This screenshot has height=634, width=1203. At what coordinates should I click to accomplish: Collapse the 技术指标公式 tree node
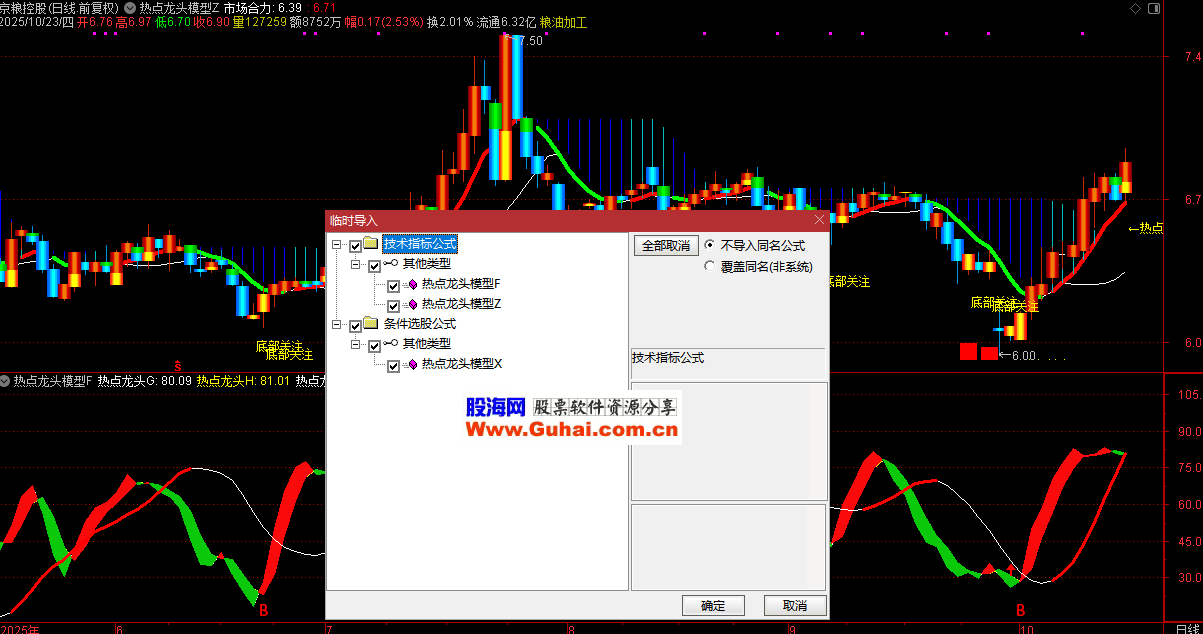pos(337,245)
